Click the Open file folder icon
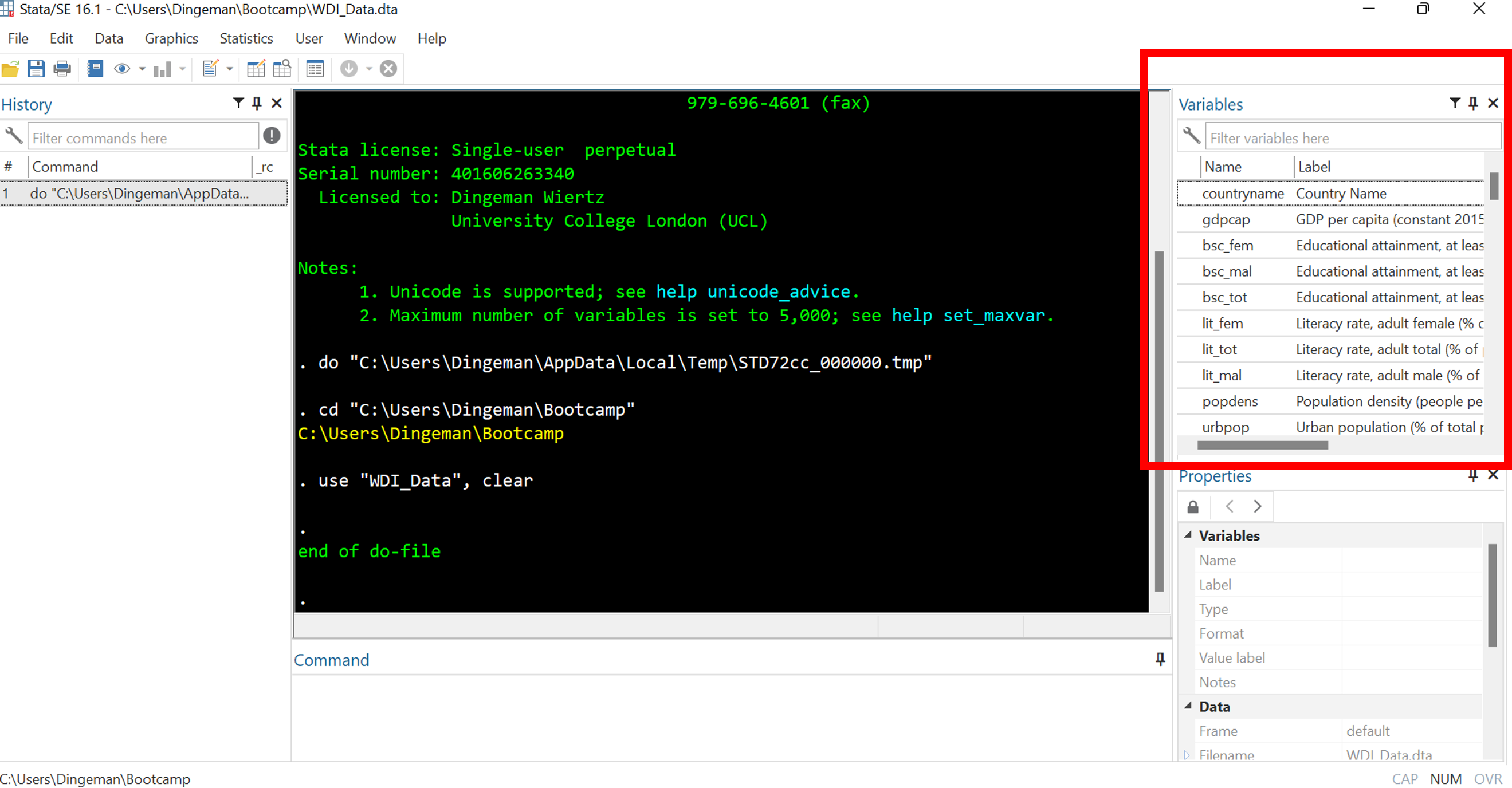 10,69
